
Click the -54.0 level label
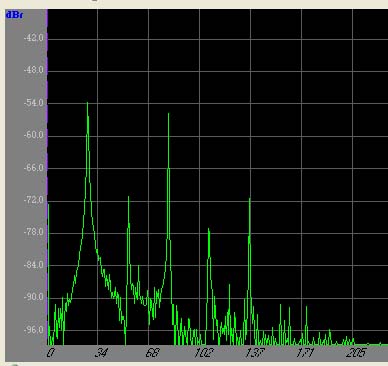[x=34, y=103]
